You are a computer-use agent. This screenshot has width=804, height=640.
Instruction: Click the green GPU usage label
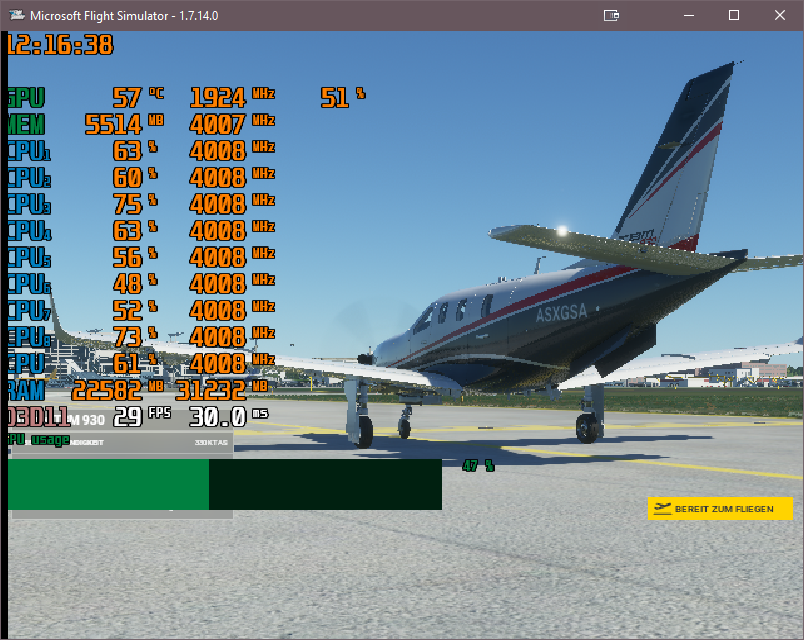(38, 440)
